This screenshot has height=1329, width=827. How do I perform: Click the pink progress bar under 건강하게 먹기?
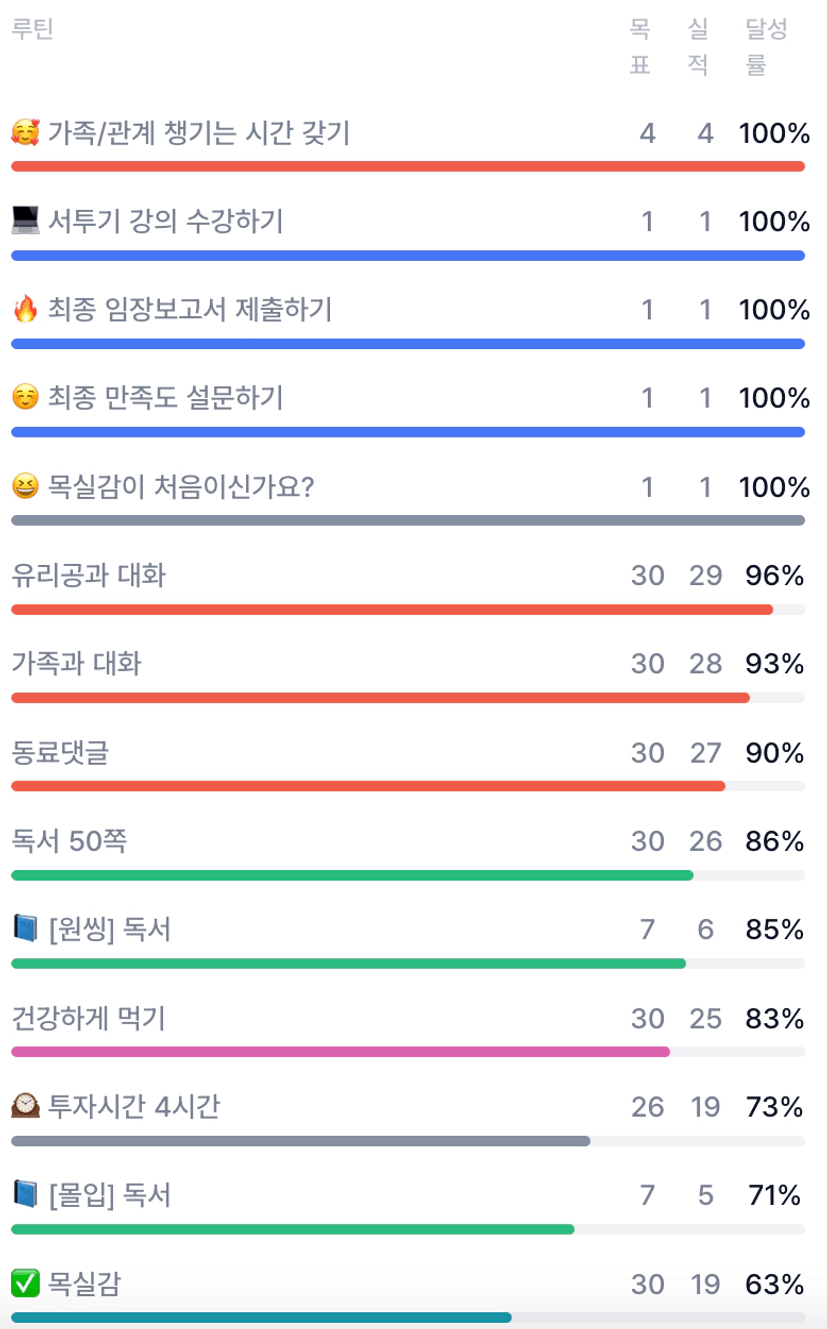(340, 1052)
